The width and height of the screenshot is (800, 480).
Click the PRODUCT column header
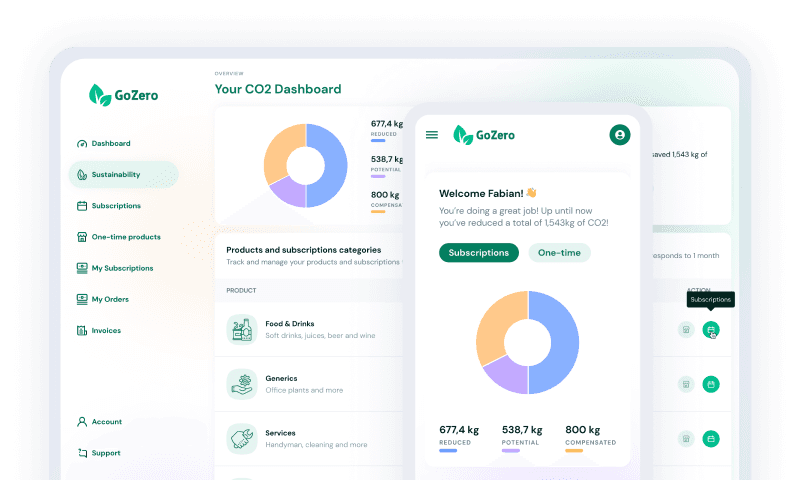[x=241, y=290]
